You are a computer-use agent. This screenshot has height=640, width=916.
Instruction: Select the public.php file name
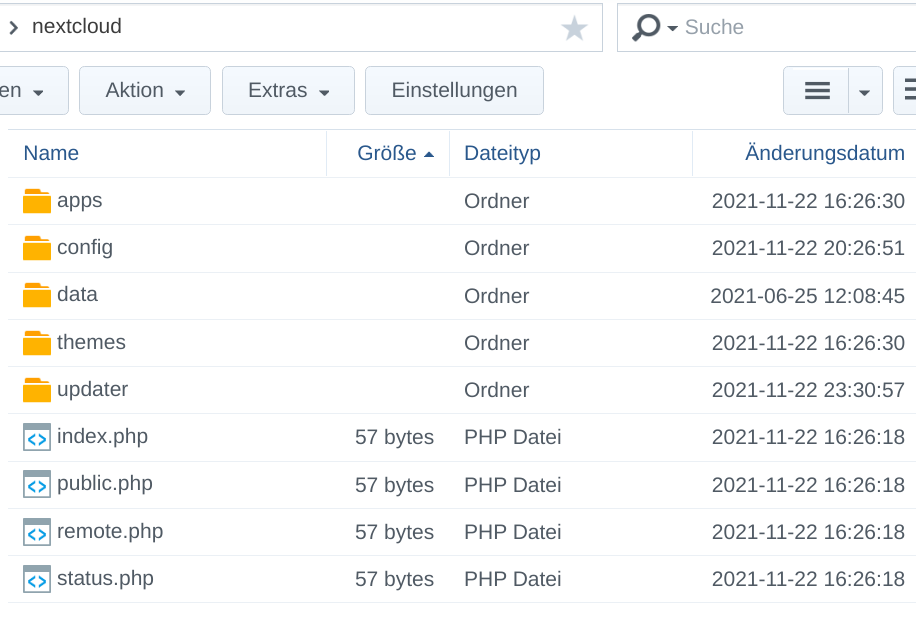point(105,484)
